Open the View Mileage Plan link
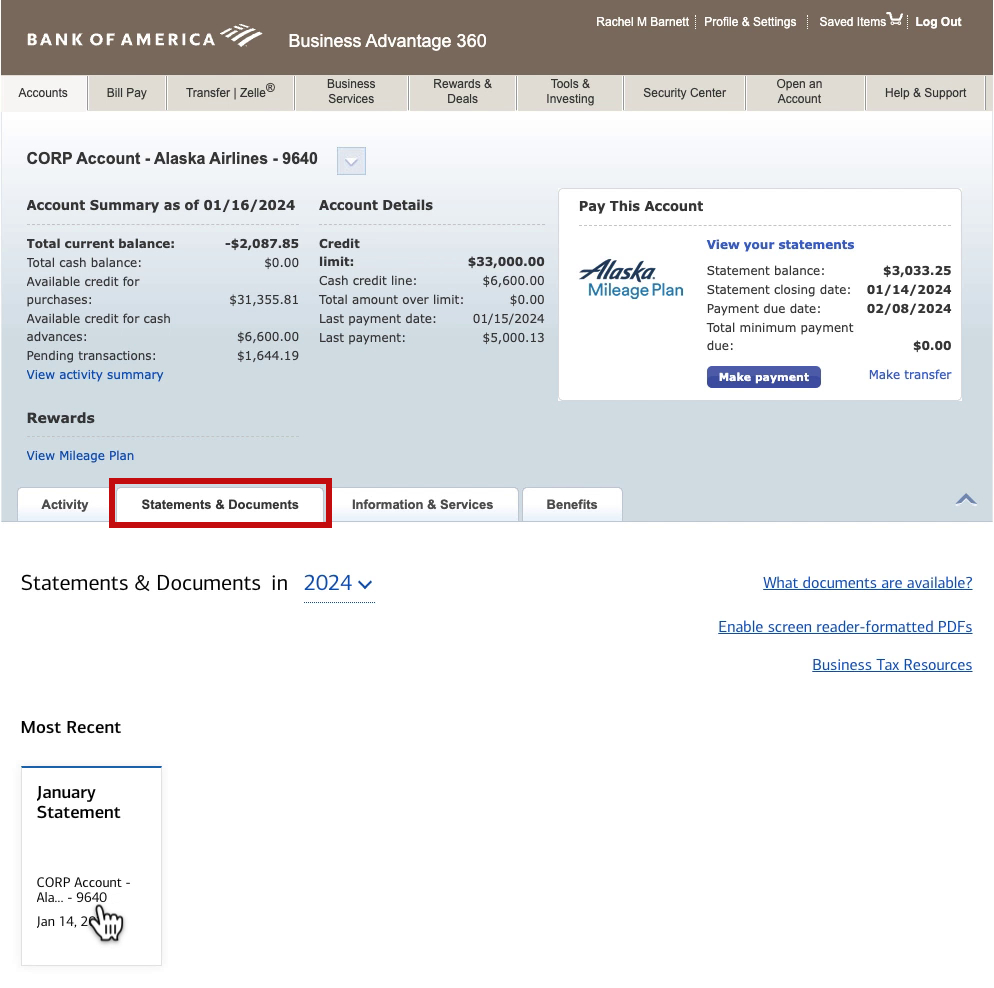The height and width of the screenshot is (988, 994). point(81,456)
